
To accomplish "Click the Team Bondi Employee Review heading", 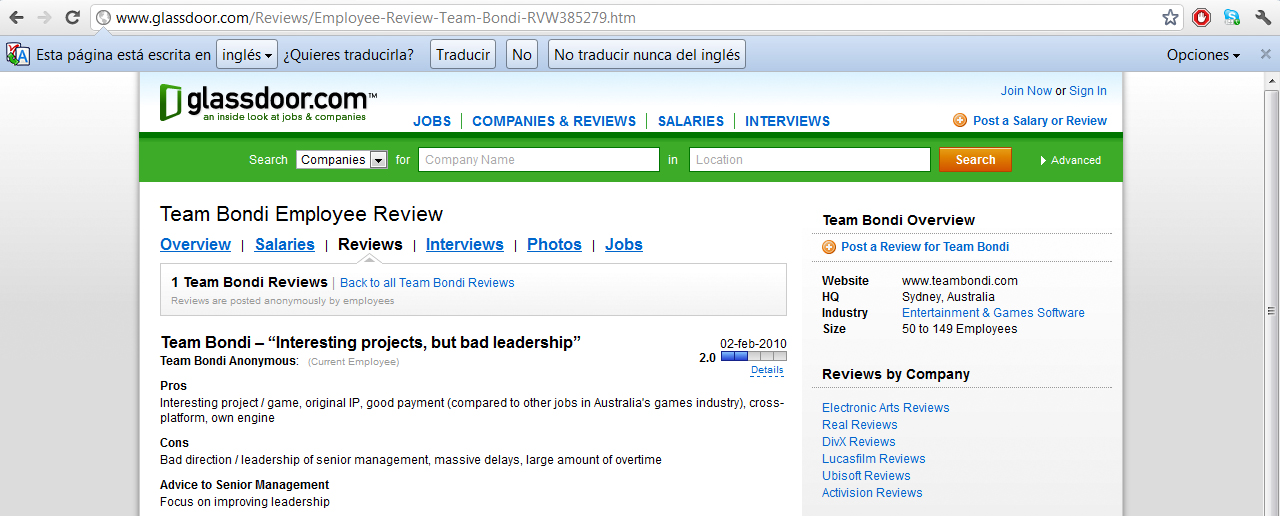I will [x=301, y=214].
